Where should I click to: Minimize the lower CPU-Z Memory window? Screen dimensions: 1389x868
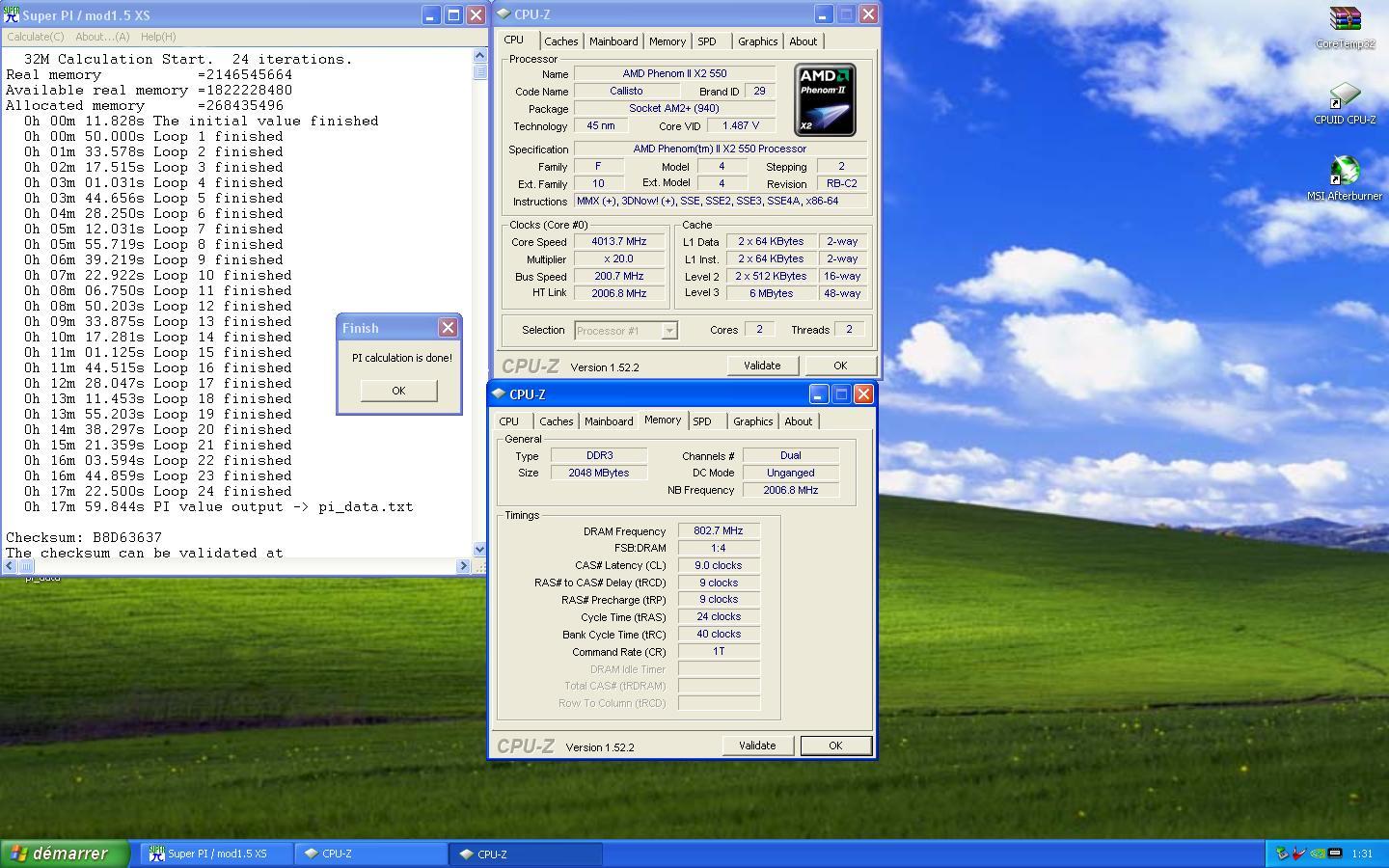point(818,393)
